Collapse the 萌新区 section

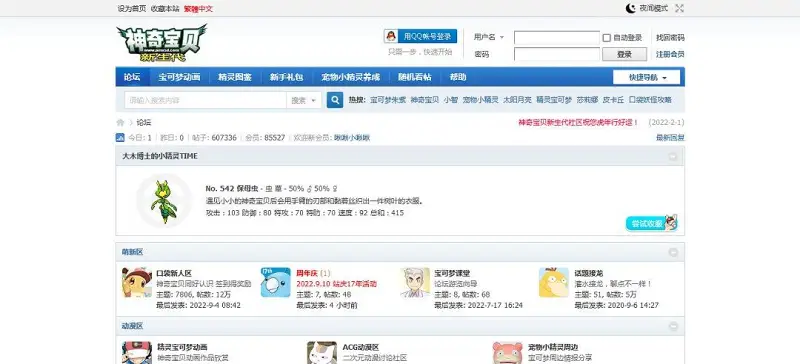point(673,252)
